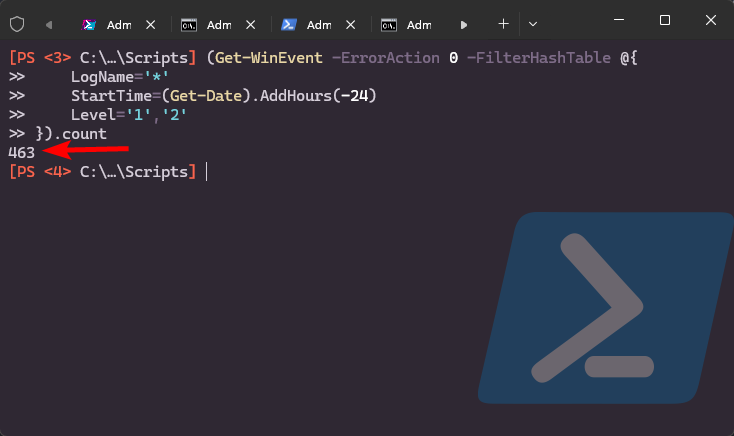The height and width of the screenshot is (436, 734).
Task: Click the shield admin icon in title bar
Action: pyautogui.click(x=17, y=24)
